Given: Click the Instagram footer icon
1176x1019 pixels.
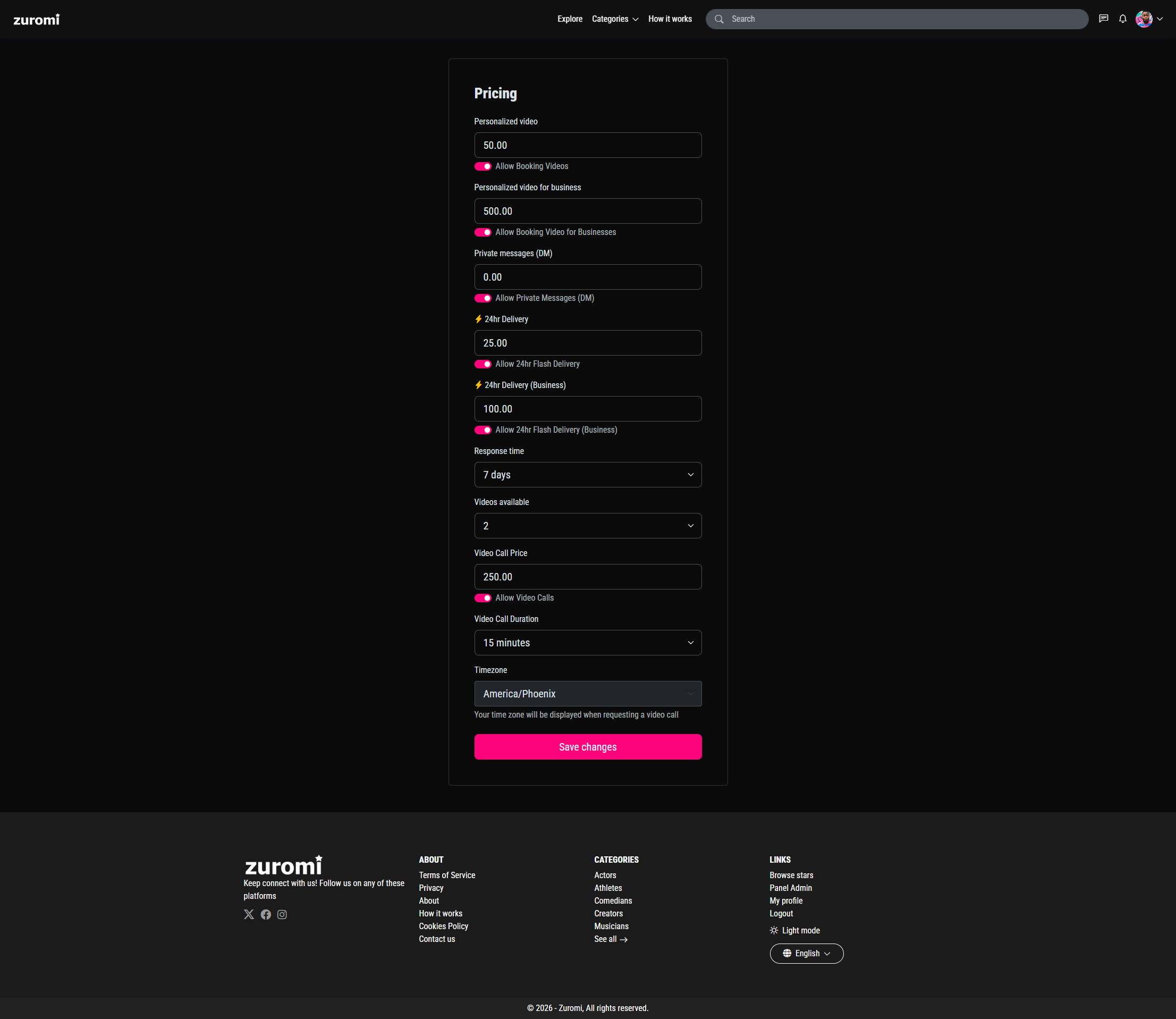Looking at the screenshot, I should [x=282, y=914].
